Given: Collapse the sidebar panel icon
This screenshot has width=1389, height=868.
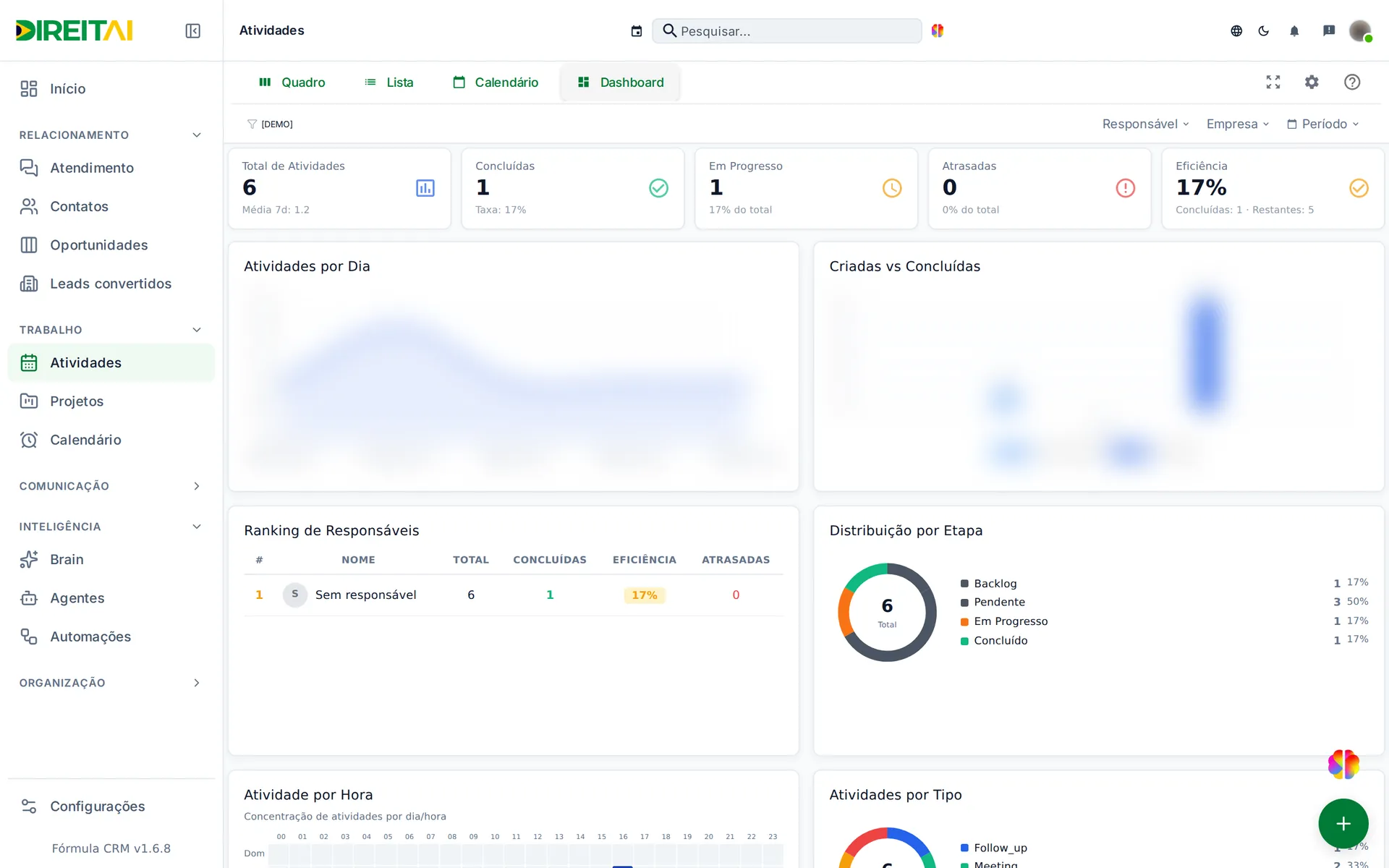Looking at the screenshot, I should point(192,30).
